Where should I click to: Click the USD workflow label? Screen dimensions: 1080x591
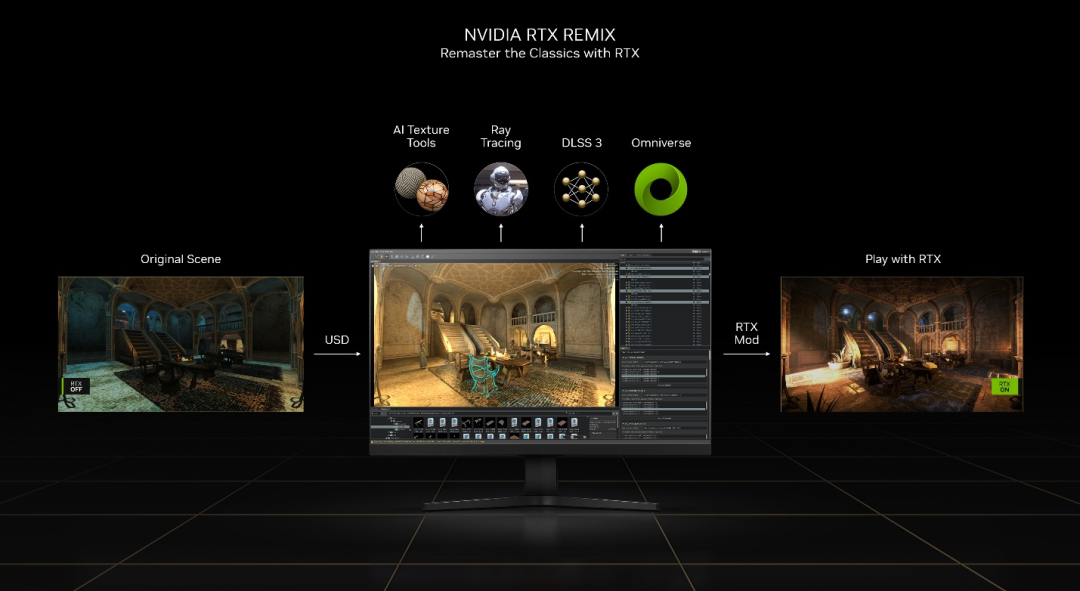pos(336,339)
